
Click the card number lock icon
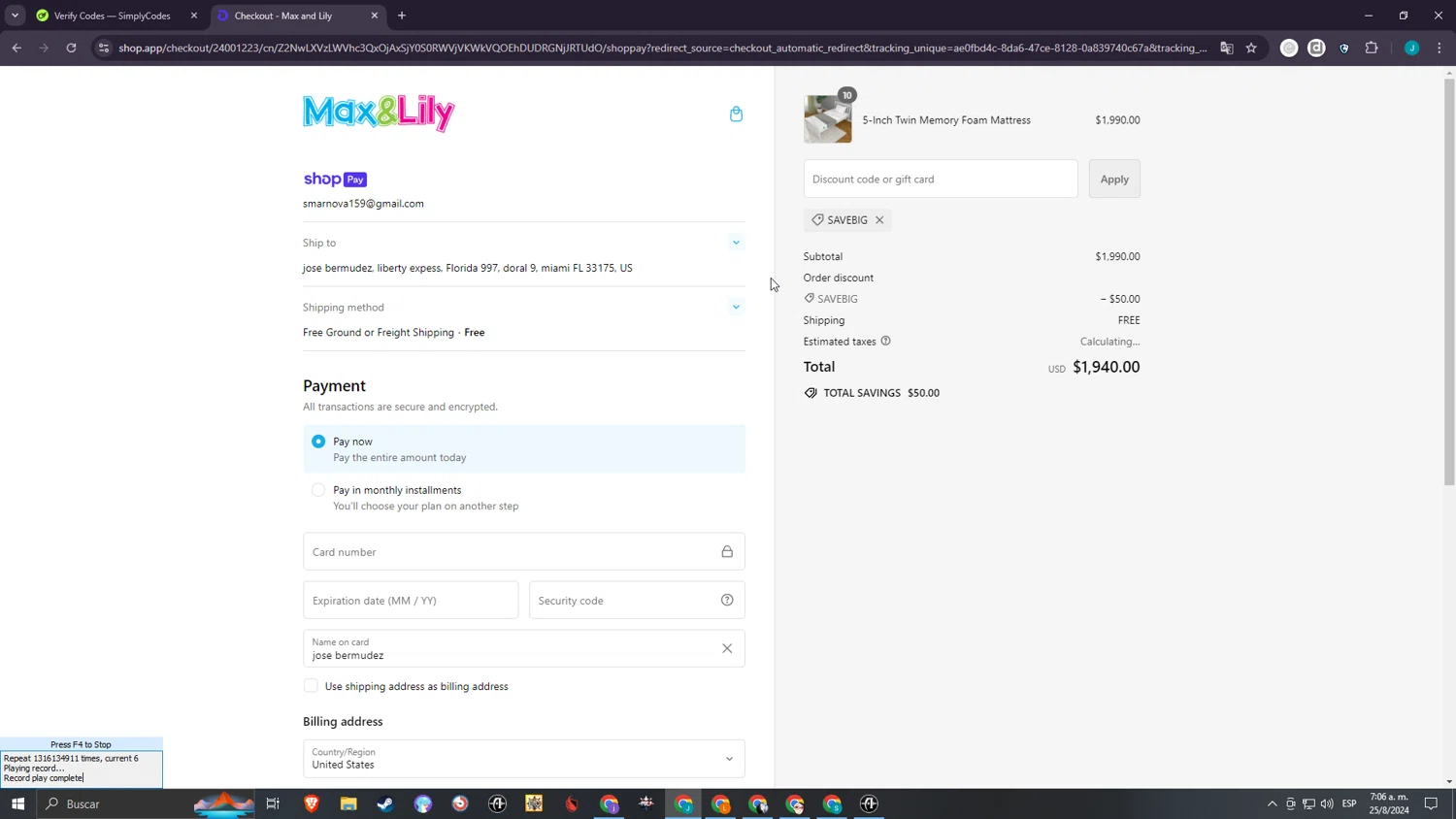coord(727,552)
